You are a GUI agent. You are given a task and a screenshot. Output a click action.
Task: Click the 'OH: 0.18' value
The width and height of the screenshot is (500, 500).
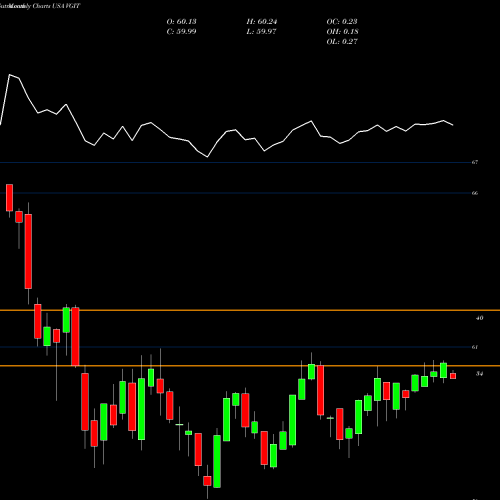pos(342,32)
